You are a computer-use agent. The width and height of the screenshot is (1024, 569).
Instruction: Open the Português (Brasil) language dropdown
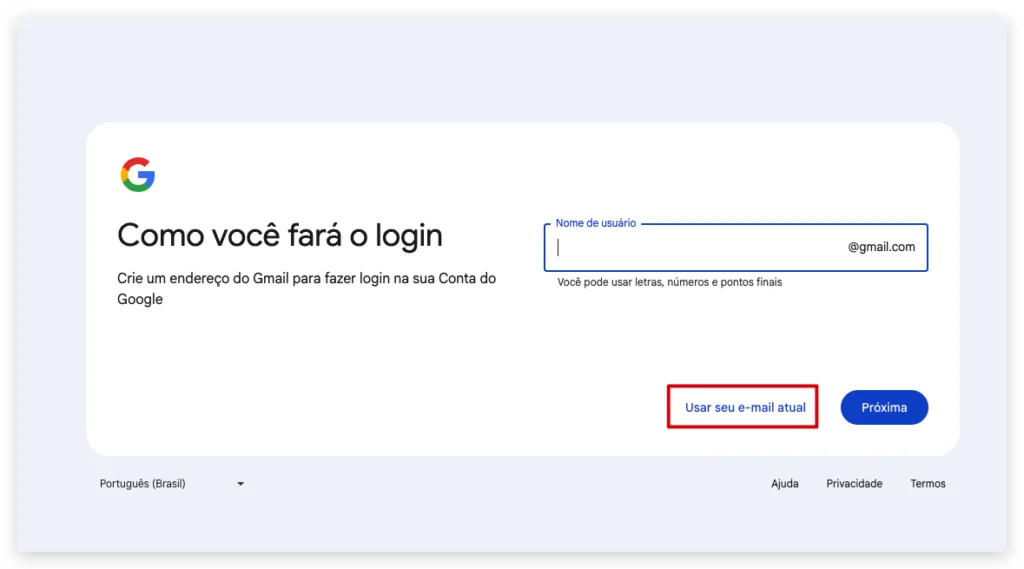(x=172, y=483)
